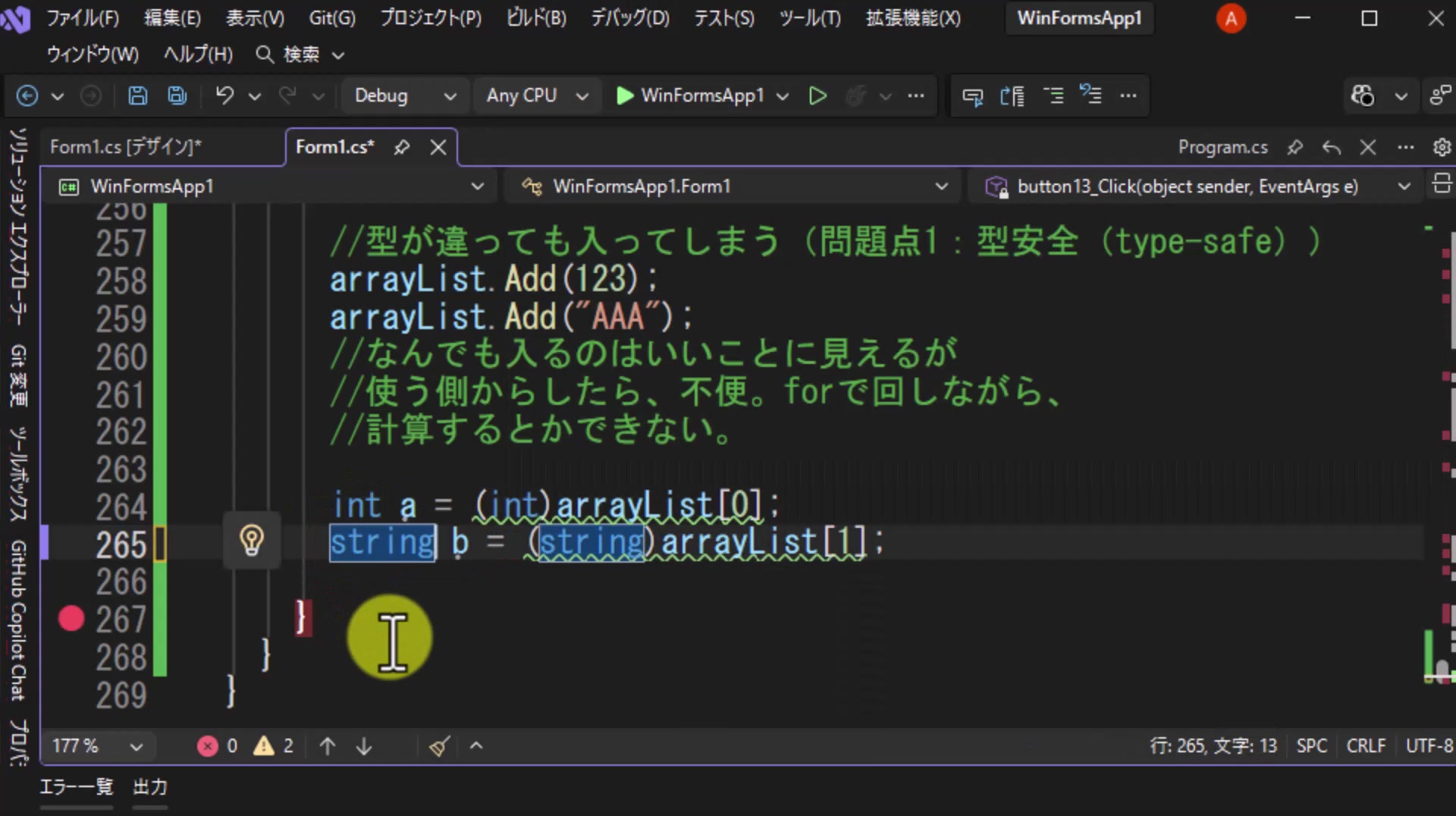This screenshot has width=1456, height=816.
Task: Undo the last edit with the toolbar arrow
Action: pyautogui.click(x=224, y=96)
